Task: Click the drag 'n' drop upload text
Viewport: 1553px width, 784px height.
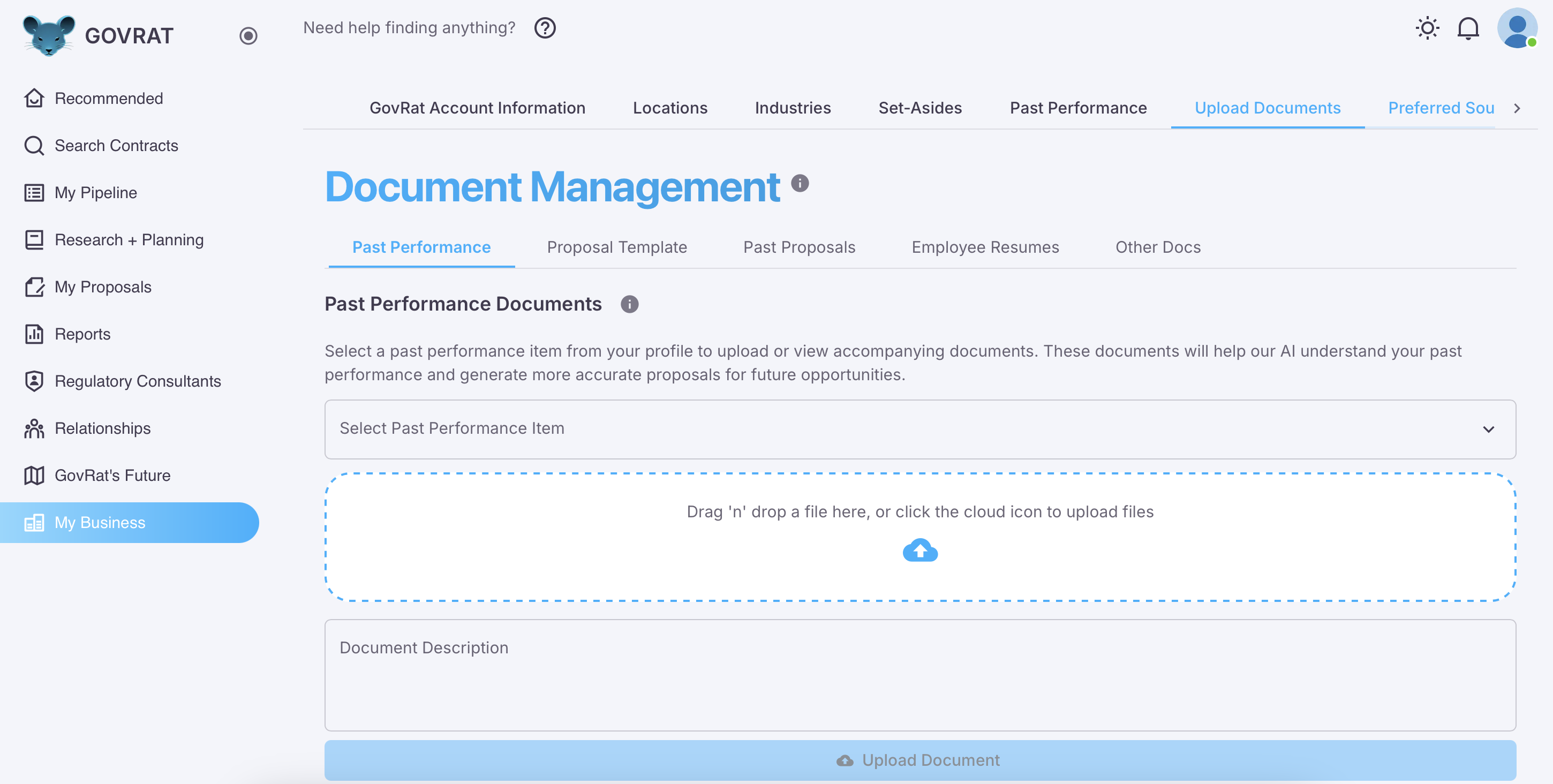Action: click(x=920, y=511)
